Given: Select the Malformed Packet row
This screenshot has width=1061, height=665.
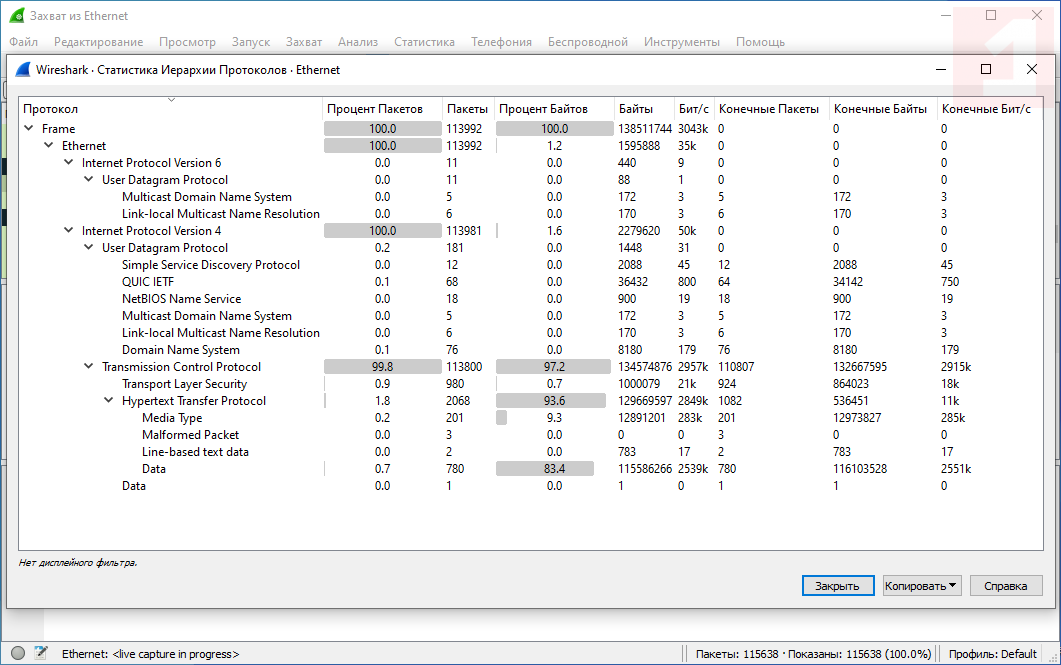Looking at the screenshot, I should [531, 434].
